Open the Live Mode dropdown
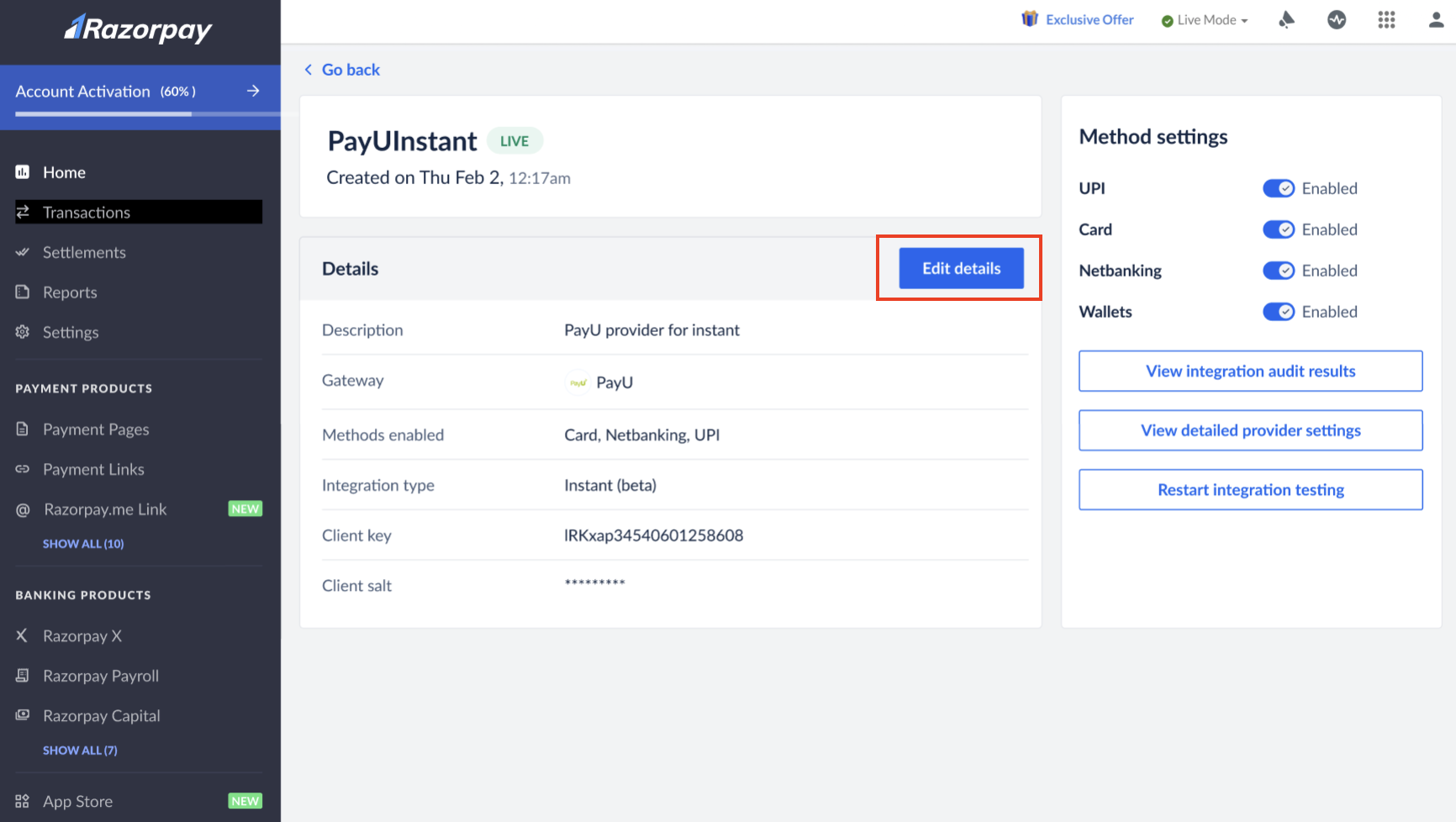Viewport: 1456px width, 822px height. 1205,20
